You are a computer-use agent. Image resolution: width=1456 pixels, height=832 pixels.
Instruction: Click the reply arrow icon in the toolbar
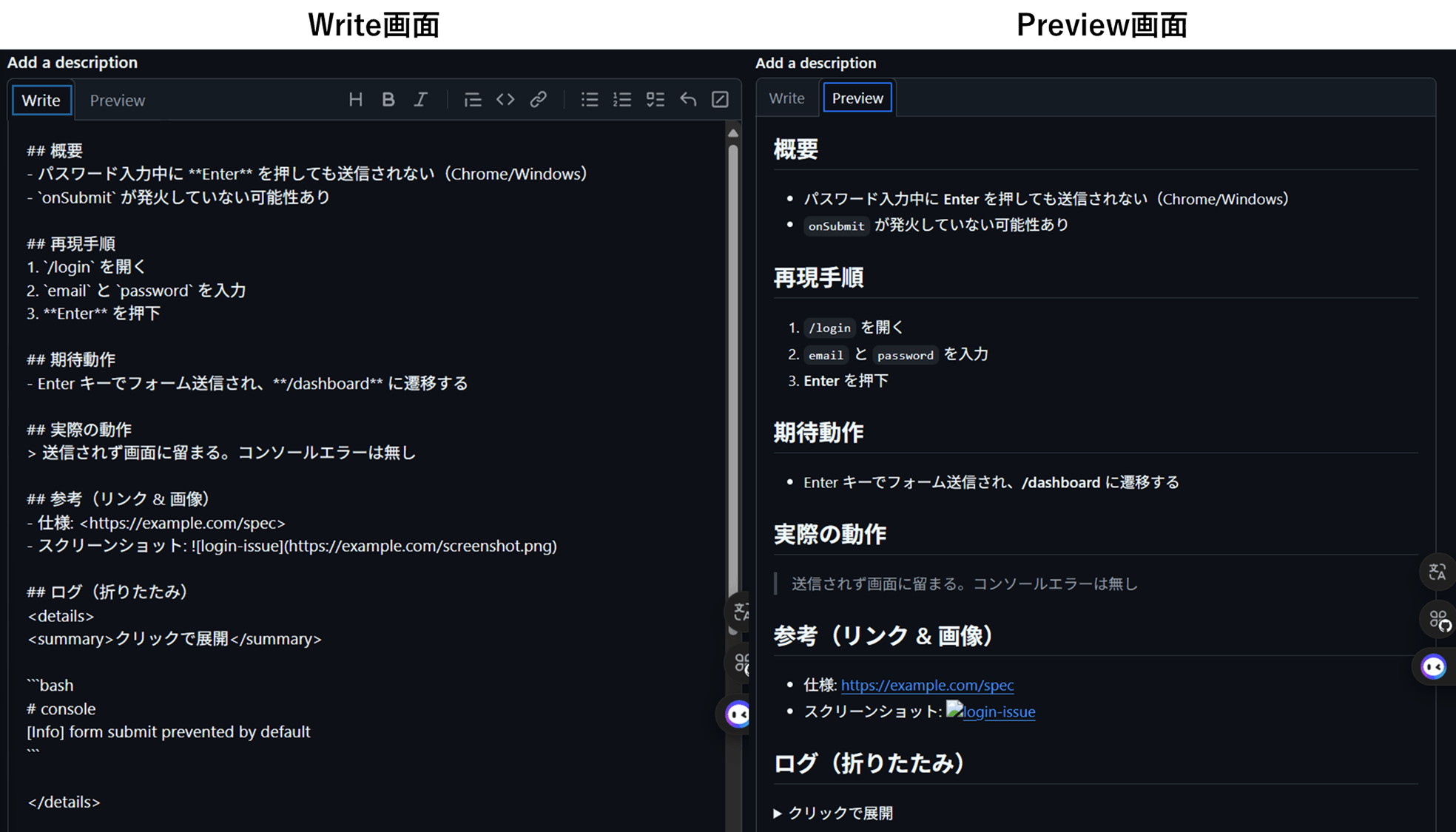(x=688, y=100)
